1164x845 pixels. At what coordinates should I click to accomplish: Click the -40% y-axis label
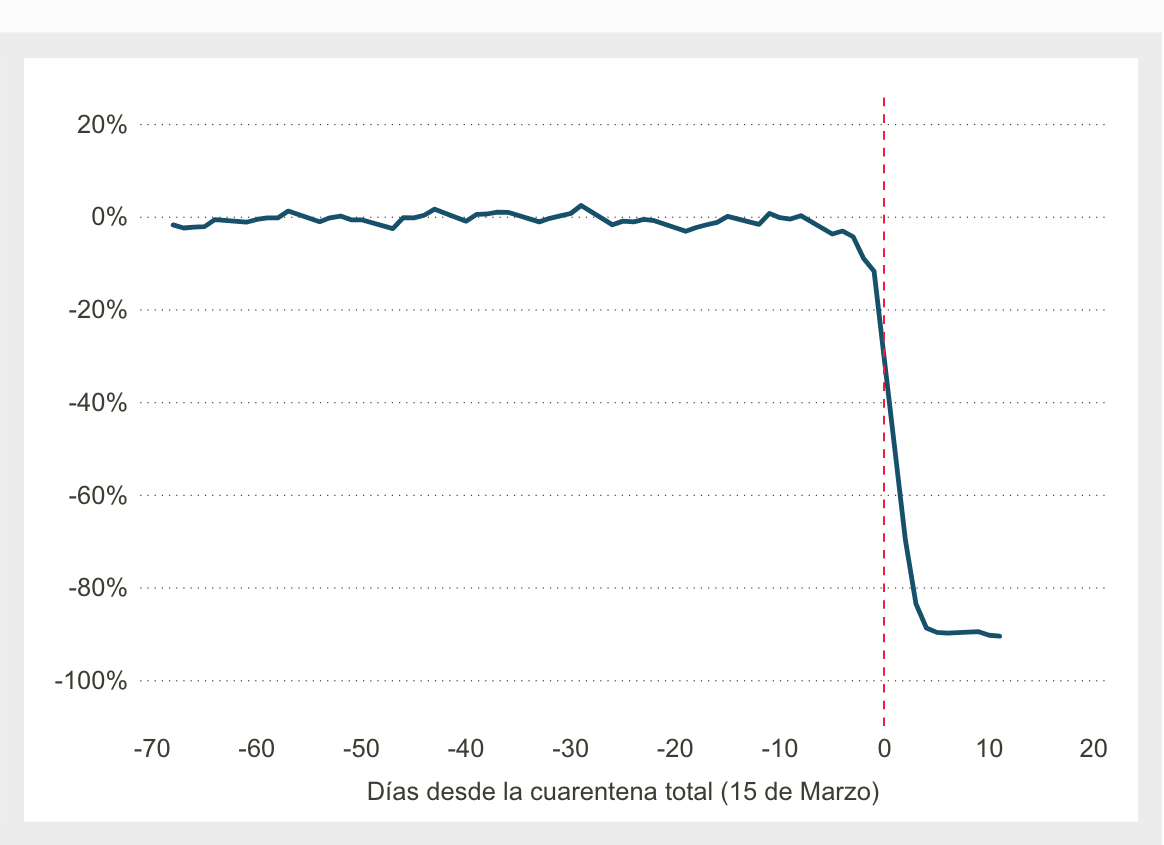97,403
